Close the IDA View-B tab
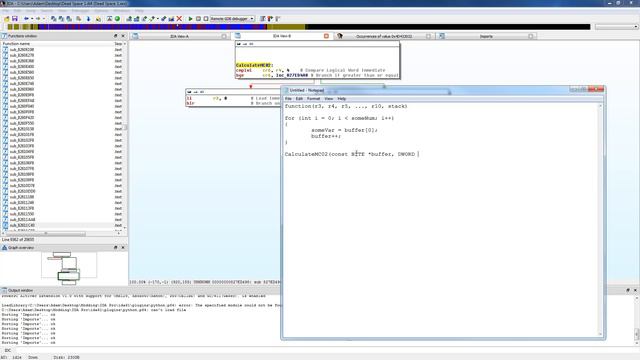The height and width of the screenshot is (360, 640). coord(326,36)
